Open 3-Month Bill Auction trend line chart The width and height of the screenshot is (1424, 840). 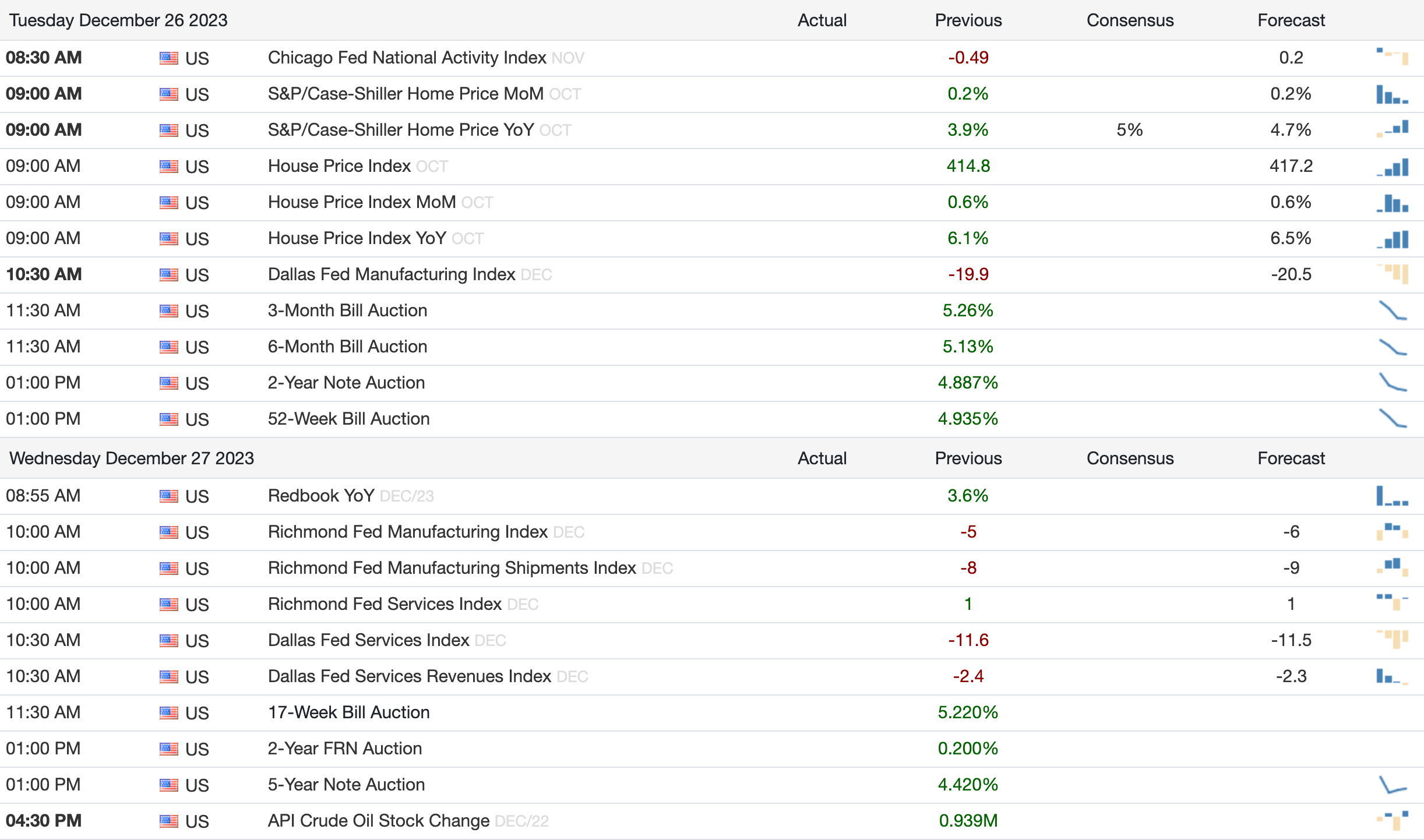point(1393,310)
